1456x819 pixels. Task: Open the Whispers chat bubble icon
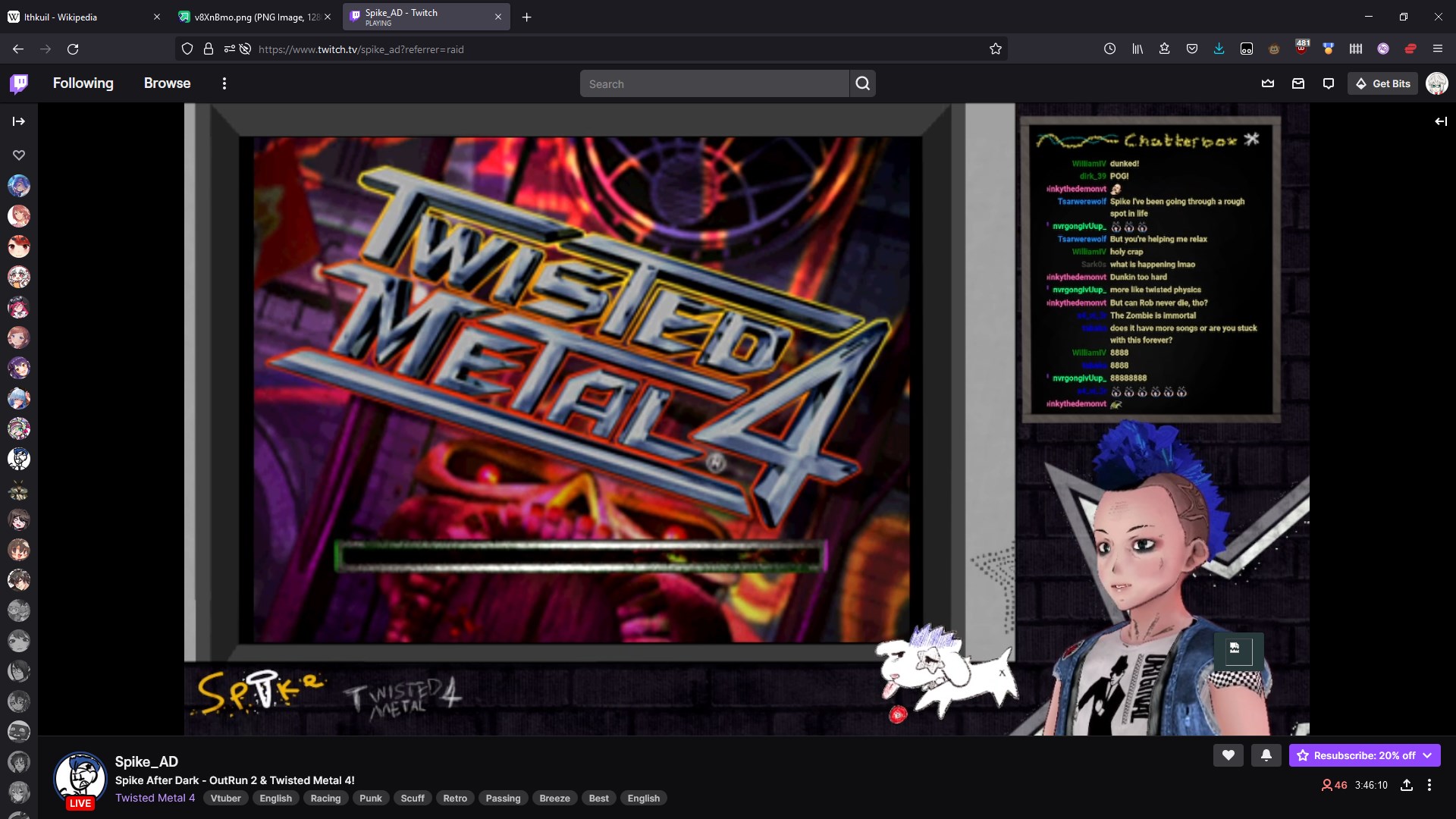click(x=1329, y=83)
